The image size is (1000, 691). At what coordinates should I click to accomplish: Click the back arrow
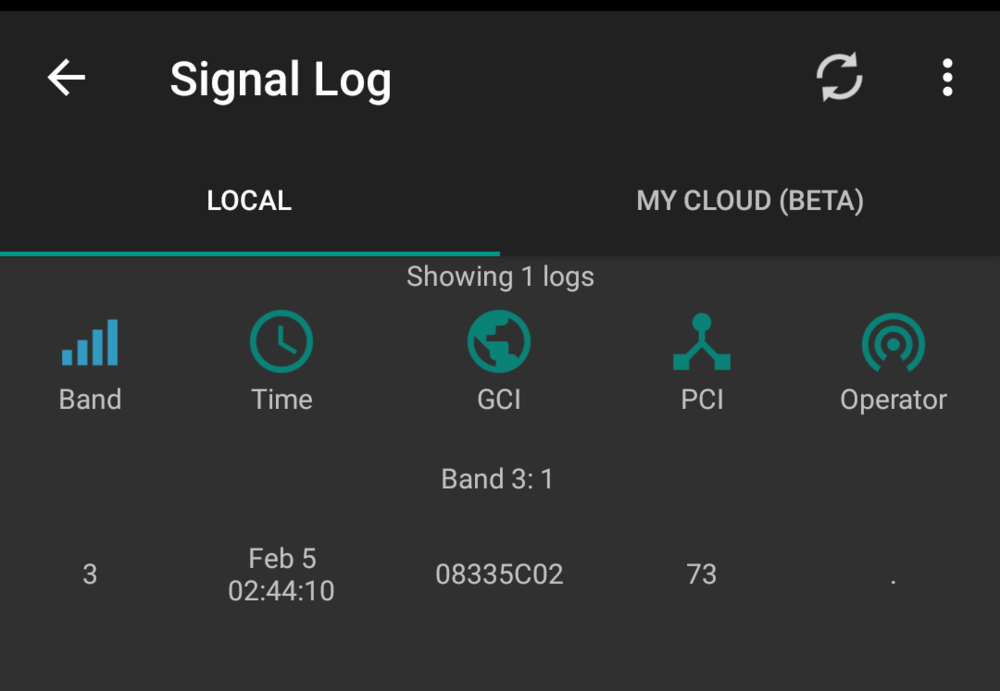(66, 77)
